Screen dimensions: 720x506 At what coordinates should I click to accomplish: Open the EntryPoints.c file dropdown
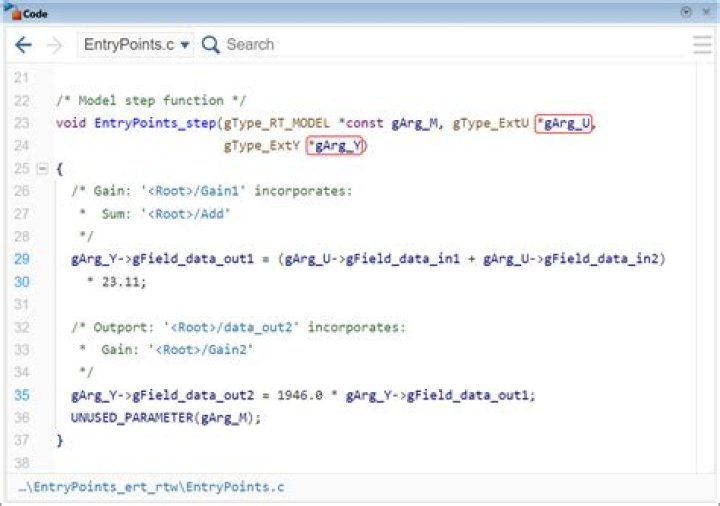136,45
